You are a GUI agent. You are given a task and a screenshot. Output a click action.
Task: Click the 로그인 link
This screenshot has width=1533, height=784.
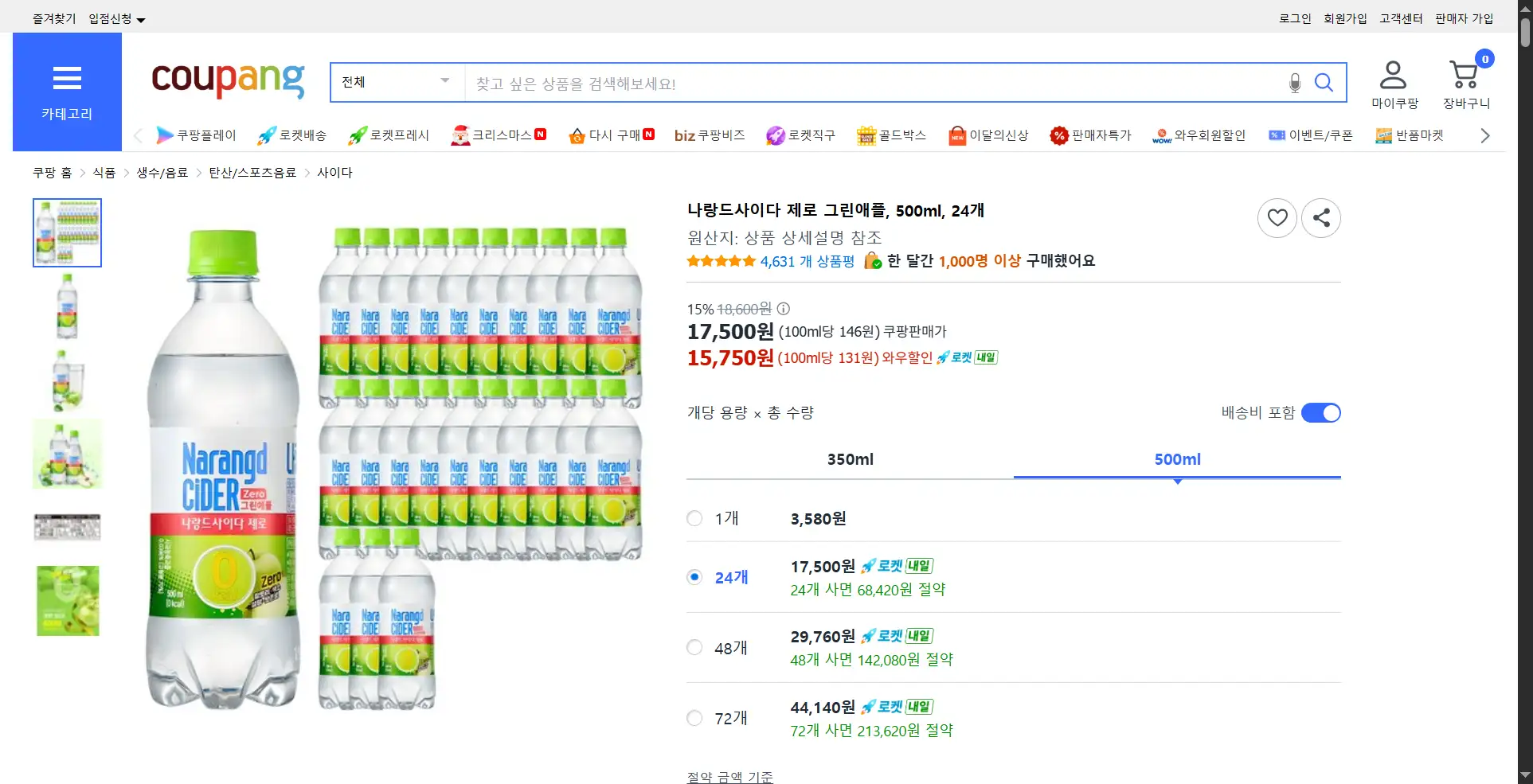pyautogui.click(x=1294, y=18)
